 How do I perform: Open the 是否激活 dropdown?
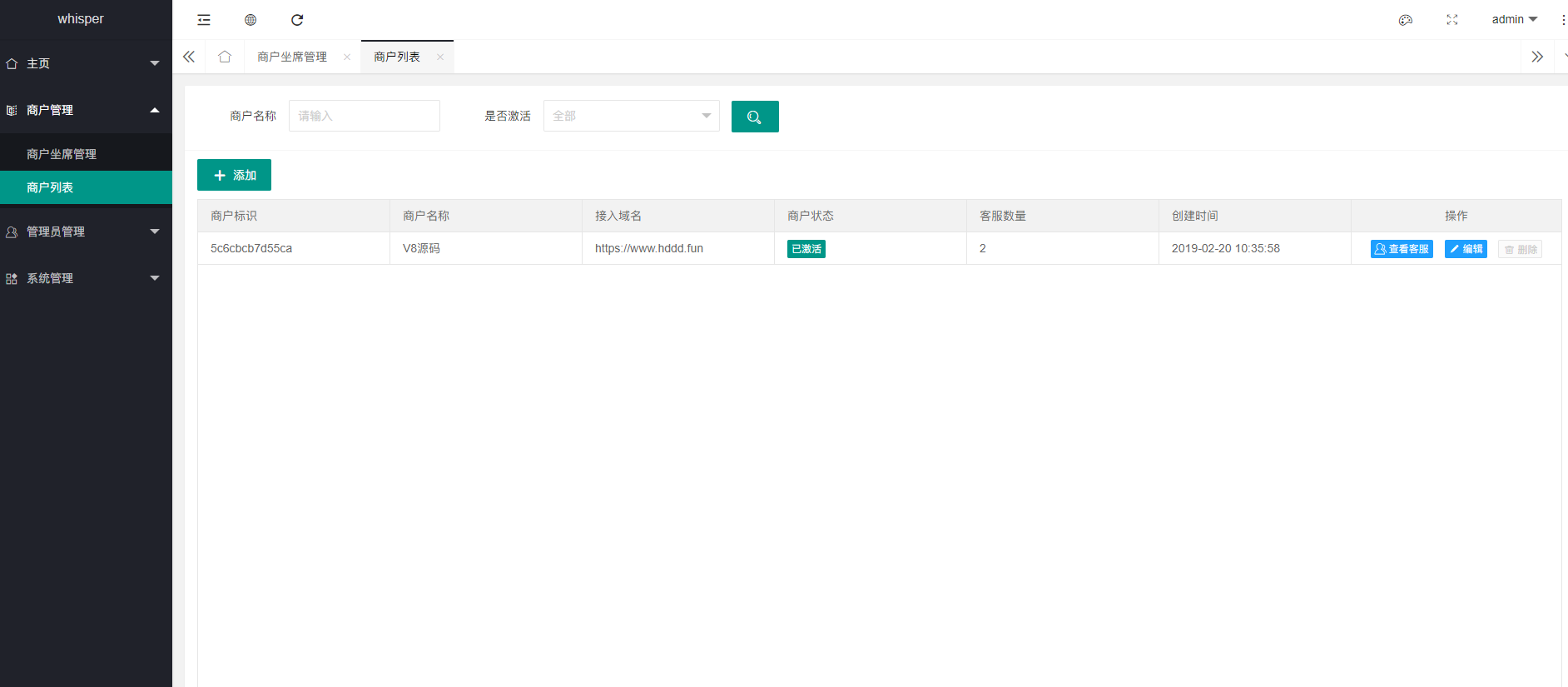click(x=632, y=116)
